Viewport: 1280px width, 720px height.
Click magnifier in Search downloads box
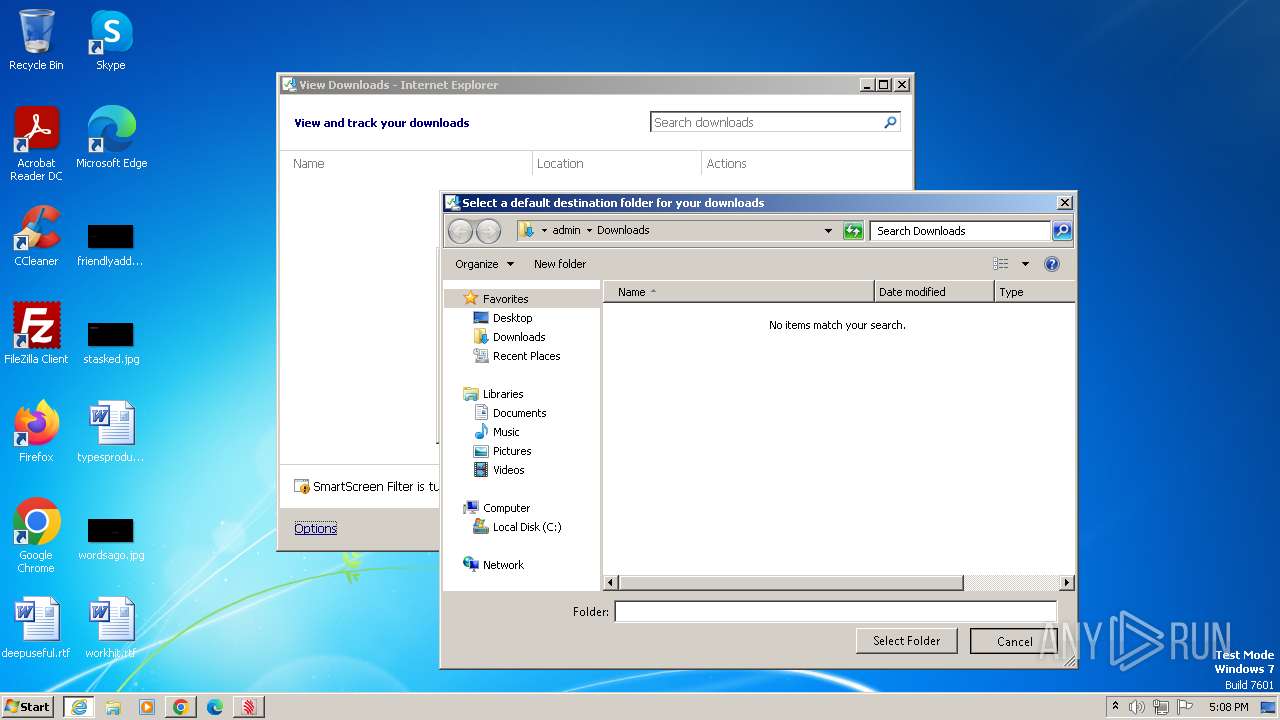coord(890,122)
